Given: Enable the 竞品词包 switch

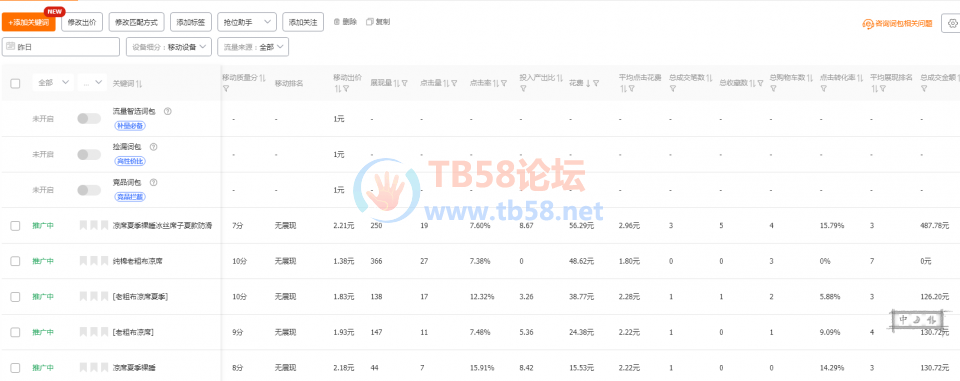Looking at the screenshot, I should 89,190.
